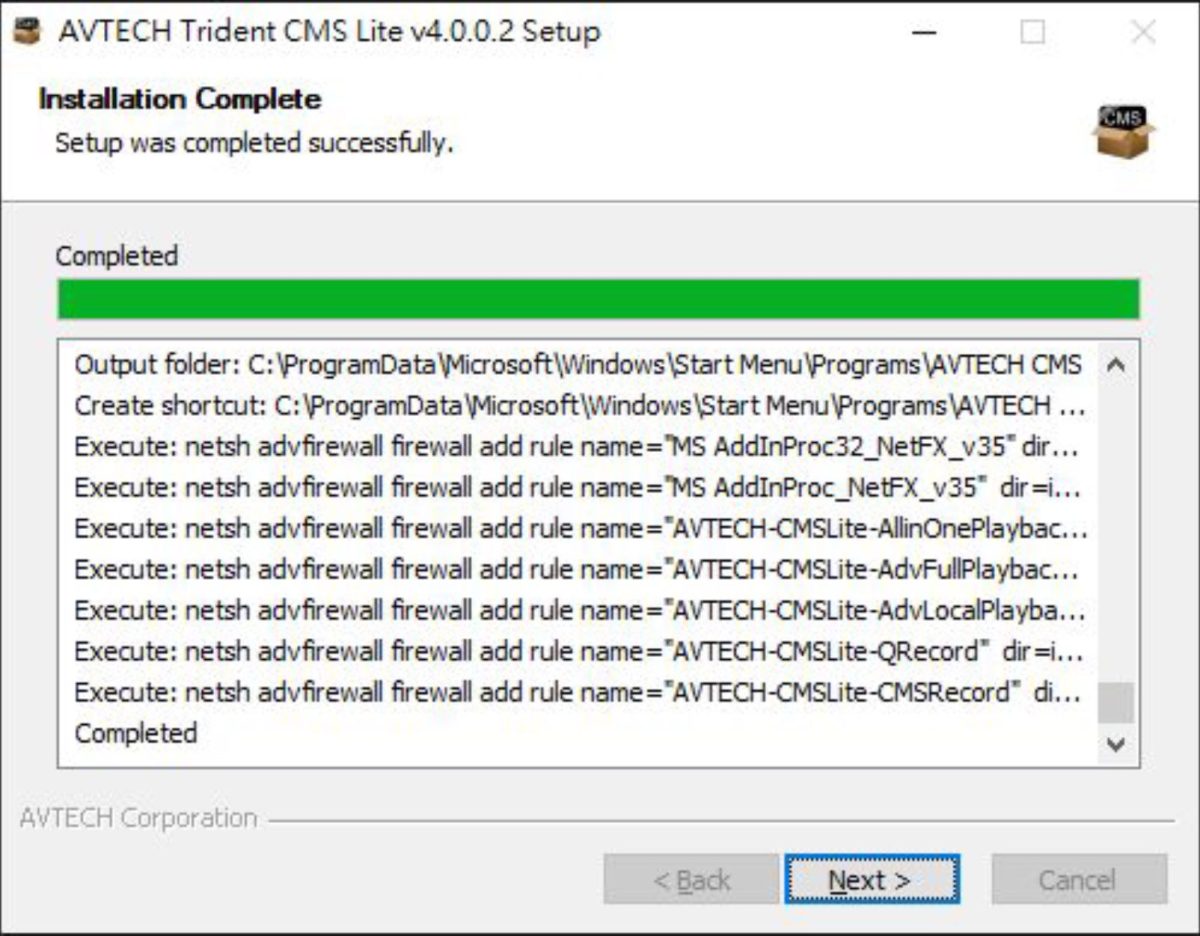Click the minimize icon of the setup window
Viewport: 1200px width, 936px height.
tap(924, 31)
